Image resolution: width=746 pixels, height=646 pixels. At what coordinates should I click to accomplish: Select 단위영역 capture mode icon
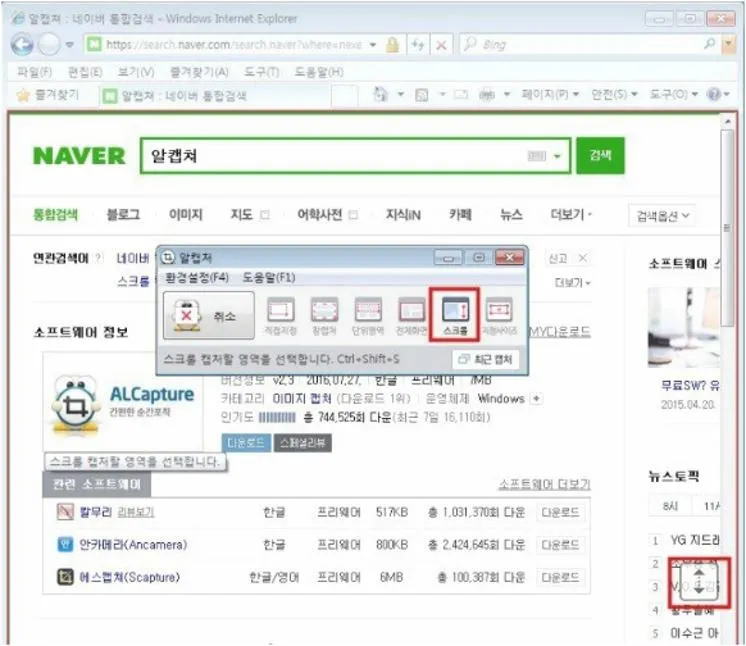(x=368, y=316)
